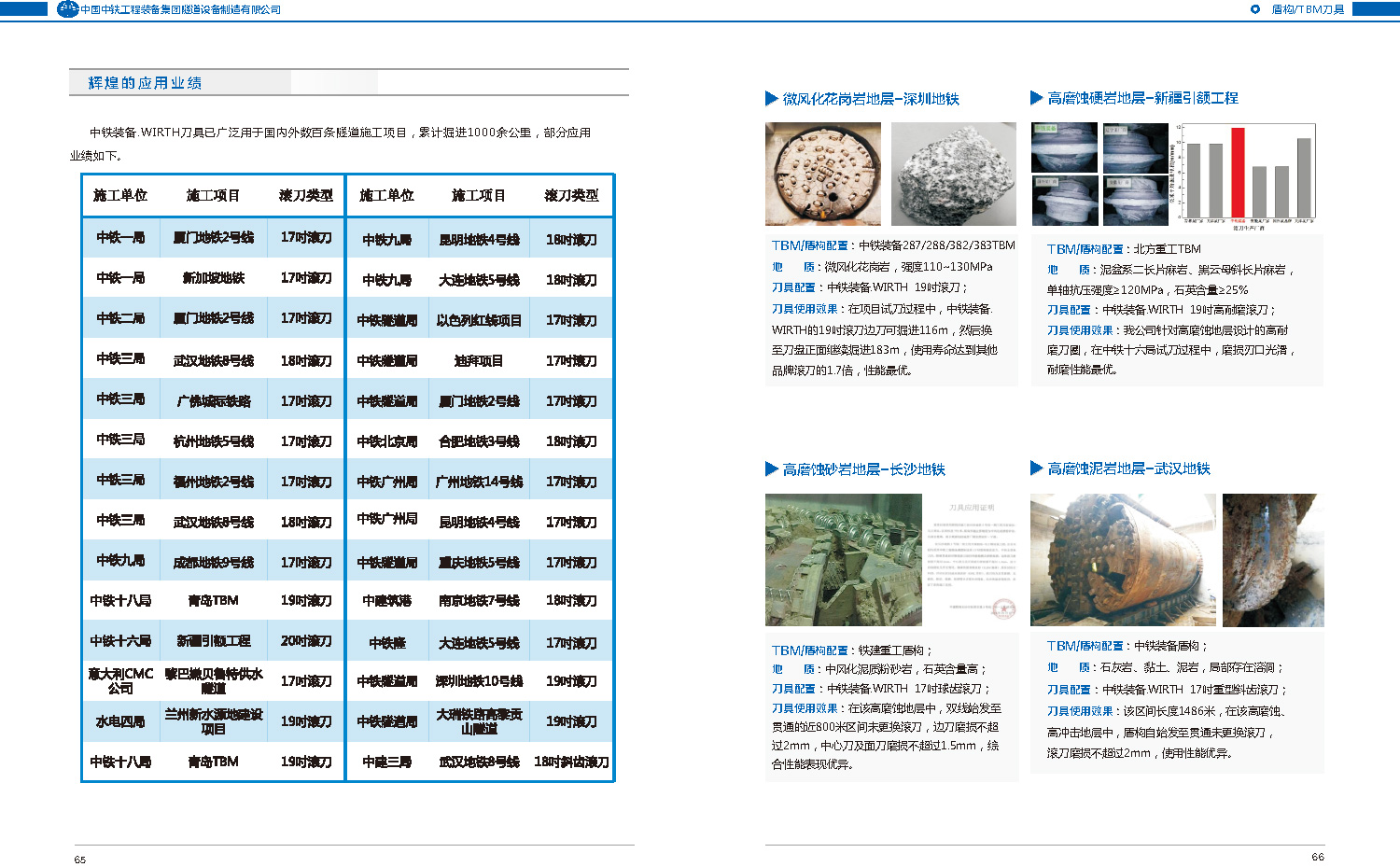
Task: Click the red seal stamp on the certificate
Action: [x=1003, y=608]
